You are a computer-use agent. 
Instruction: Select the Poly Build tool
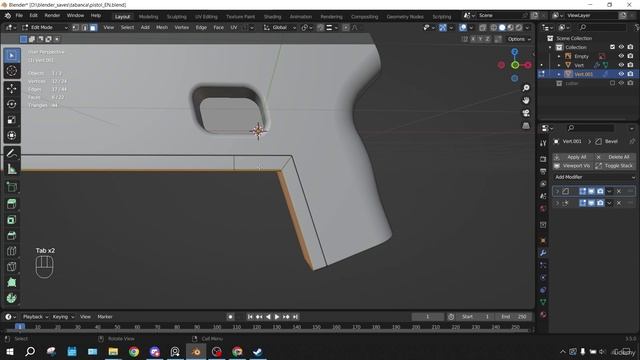click(12, 282)
